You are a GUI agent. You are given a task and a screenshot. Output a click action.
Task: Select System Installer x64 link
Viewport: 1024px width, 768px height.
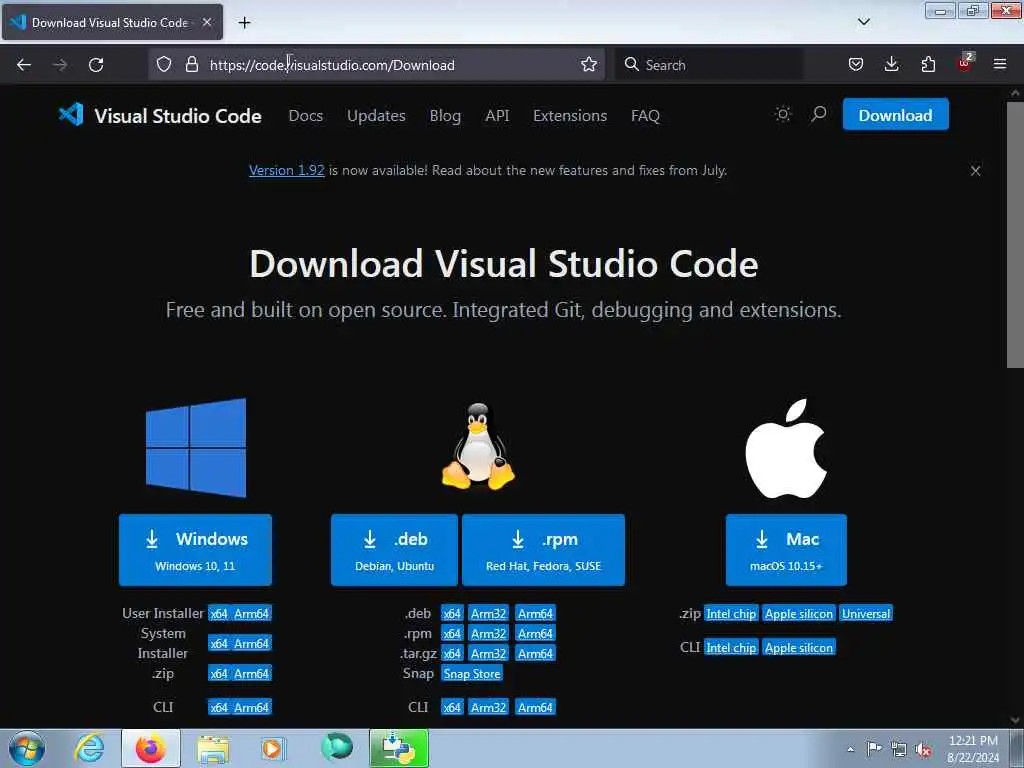click(219, 644)
